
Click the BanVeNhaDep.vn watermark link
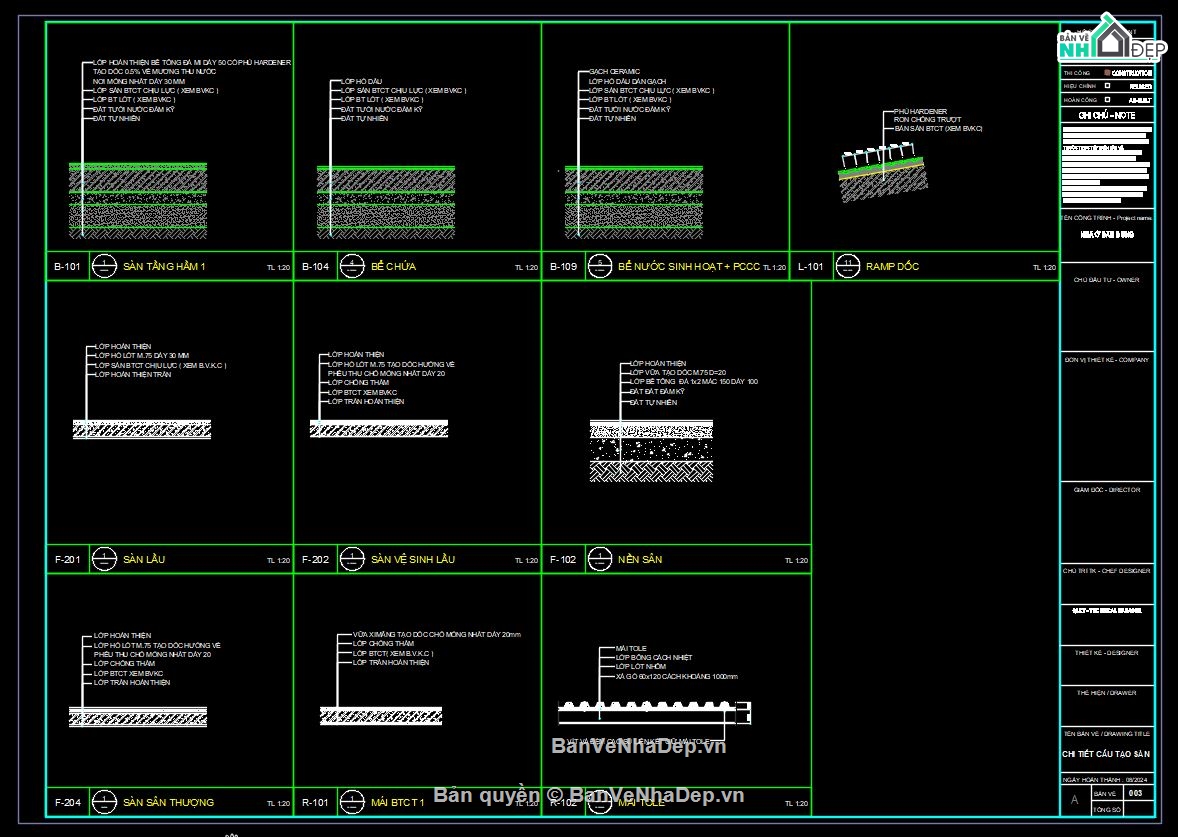638,746
